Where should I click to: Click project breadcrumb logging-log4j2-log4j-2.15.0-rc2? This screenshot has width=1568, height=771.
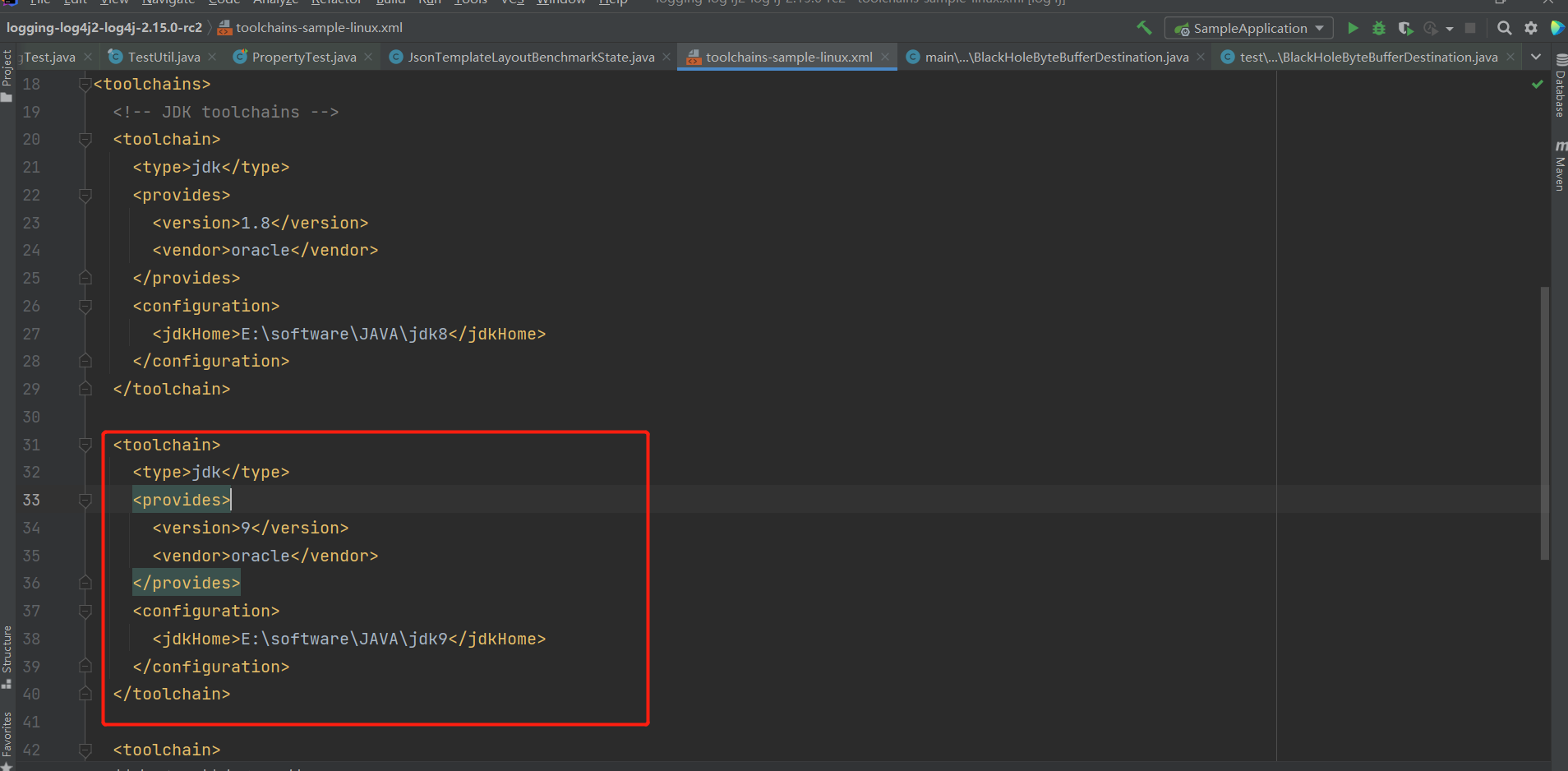pyautogui.click(x=104, y=28)
